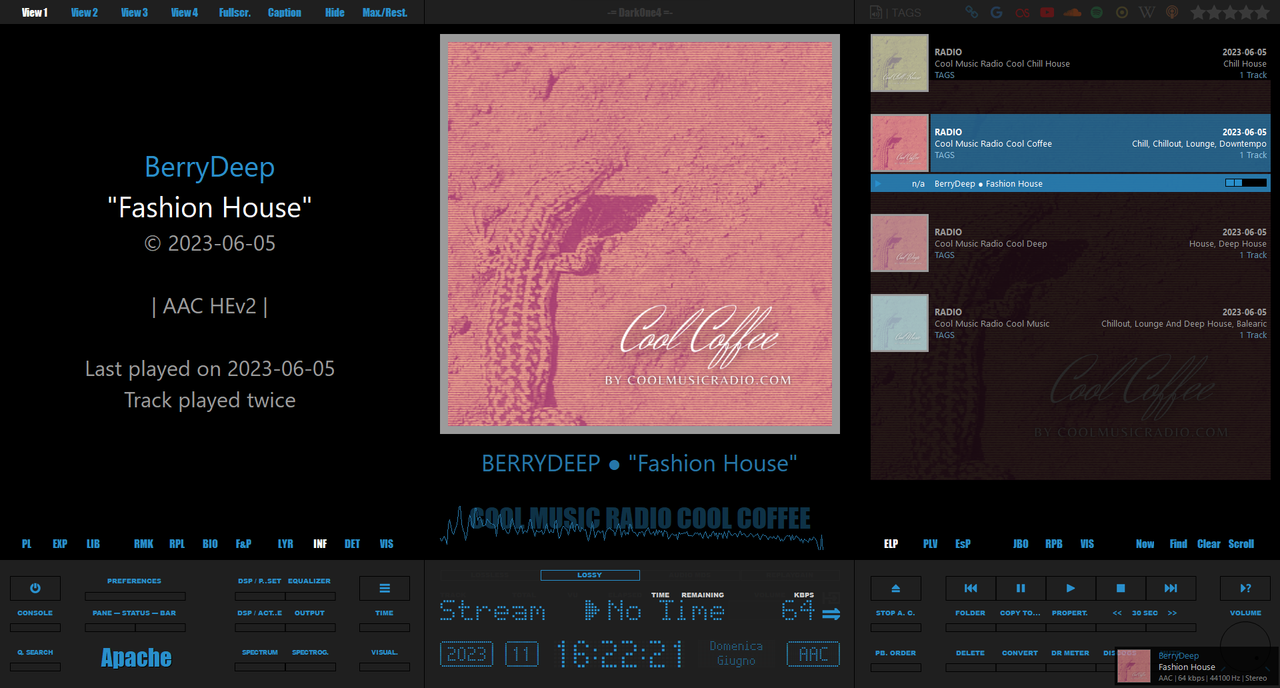Open Wikipedia icon in top bar
Viewport: 1280px width, 688px height.
point(1147,12)
